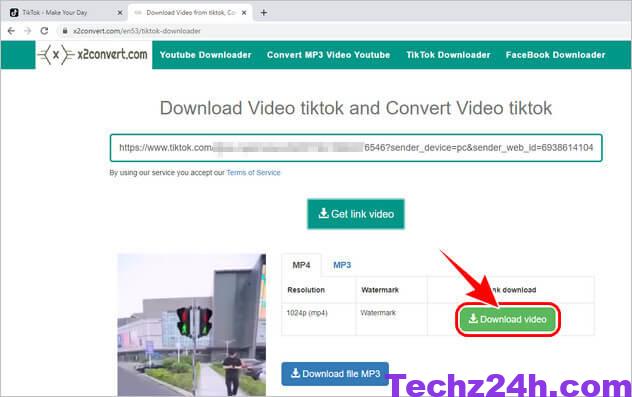Screen dimensions: 632x397
Task: Reload the page with the refresh icon
Action: point(44,31)
